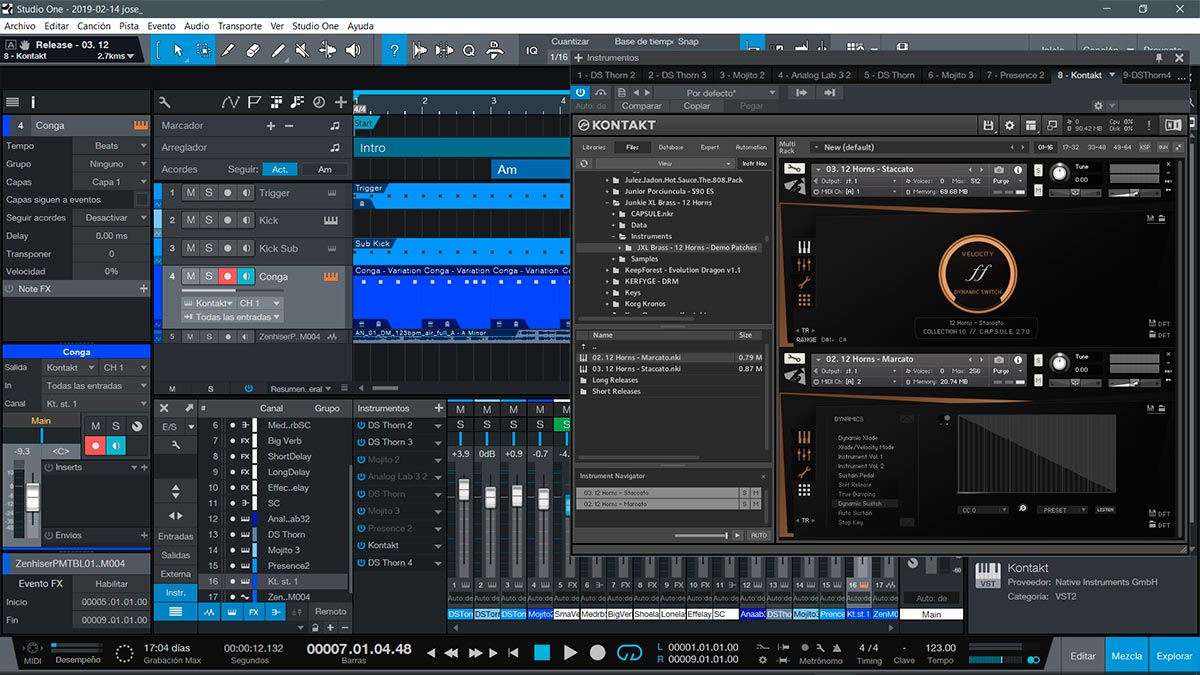Switch to the '4 - Analog Lab 3 2' tab

click(814, 75)
